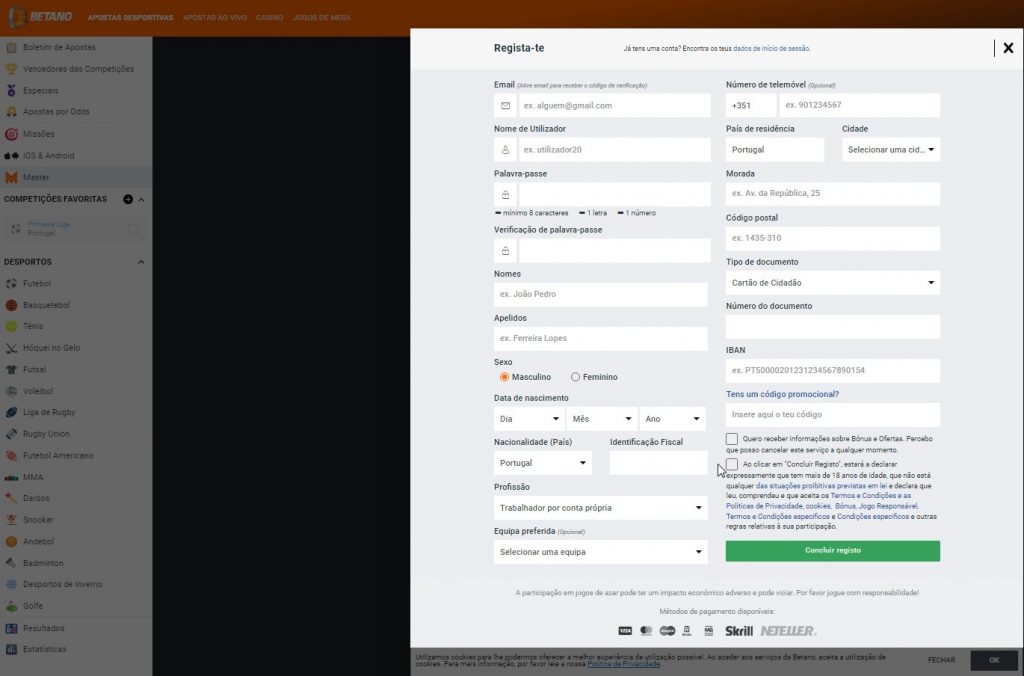Click the Futsal icon
1024x676 pixels.
click(11, 369)
